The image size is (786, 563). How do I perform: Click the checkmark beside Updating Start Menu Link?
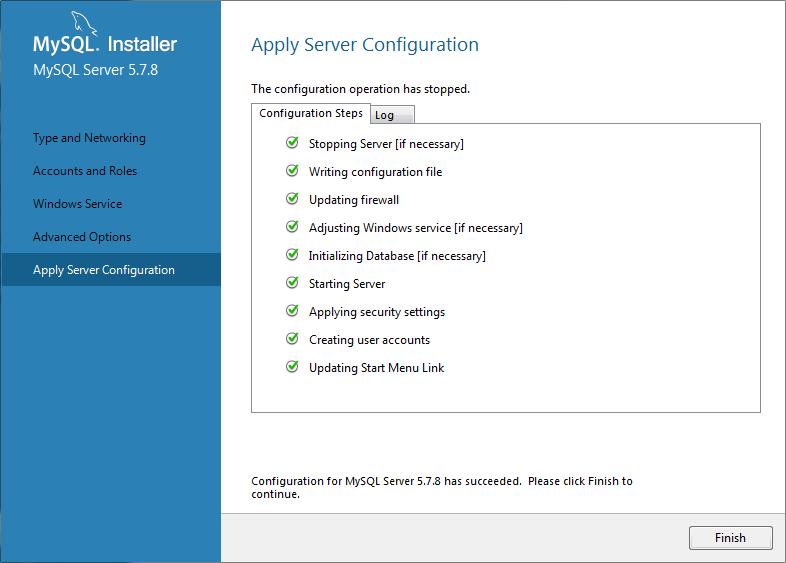click(292, 367)
